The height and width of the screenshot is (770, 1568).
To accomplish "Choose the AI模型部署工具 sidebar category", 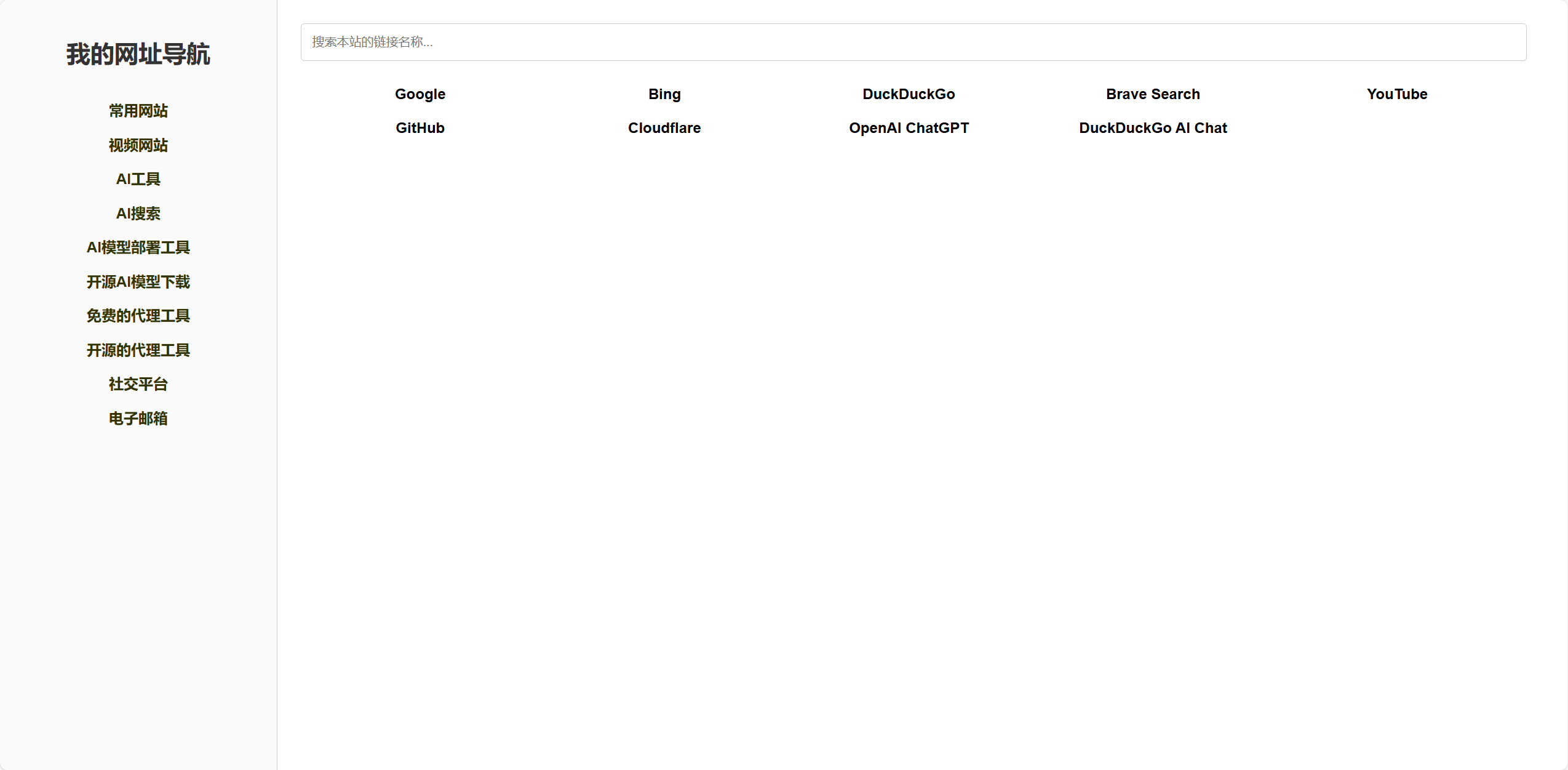I will (x=138, y=247).
